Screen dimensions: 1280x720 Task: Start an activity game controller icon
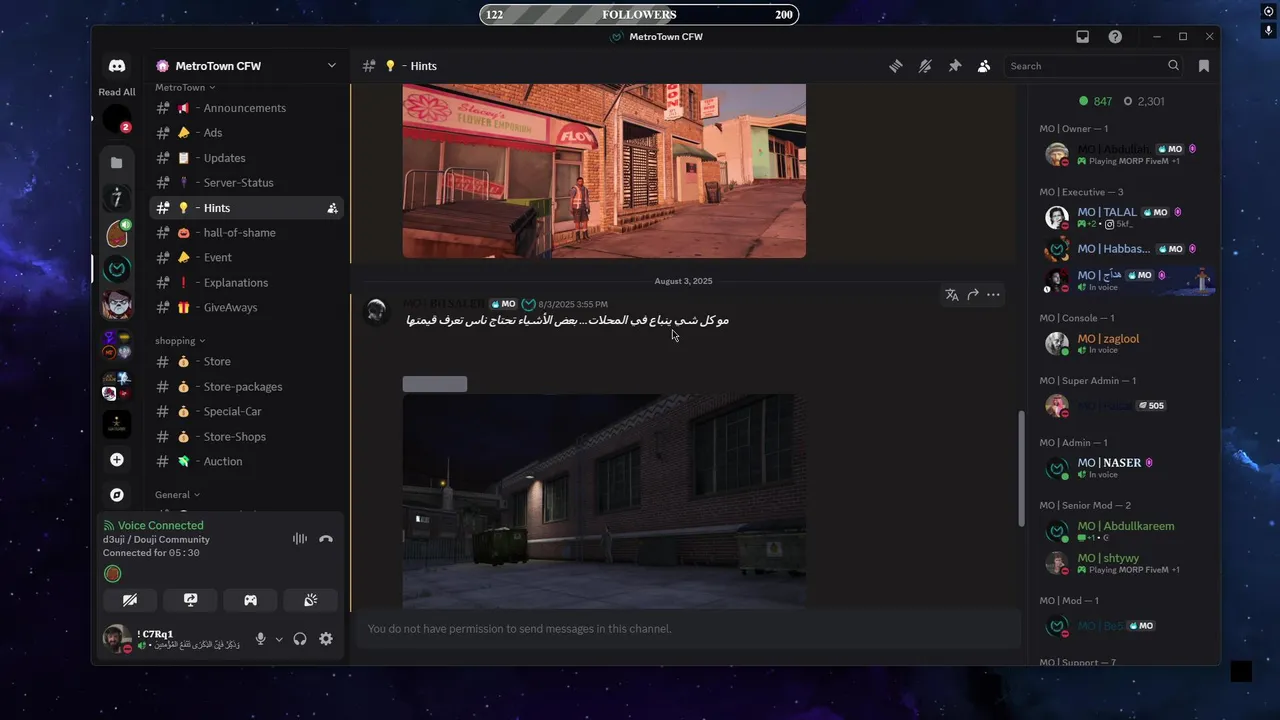[x=250, y=600]
